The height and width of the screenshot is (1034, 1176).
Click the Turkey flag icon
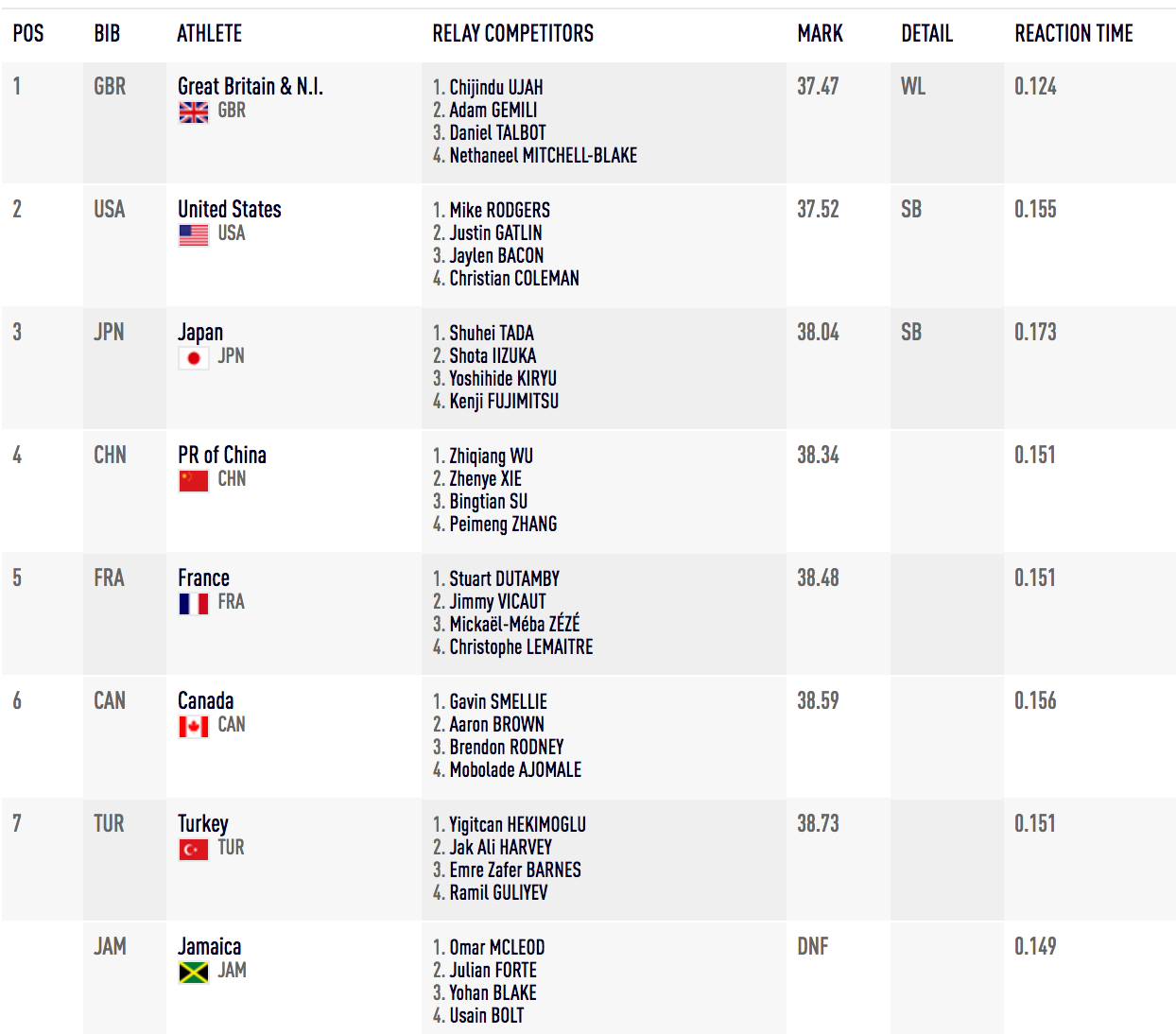pyautogui.click(x=194, y=850)
